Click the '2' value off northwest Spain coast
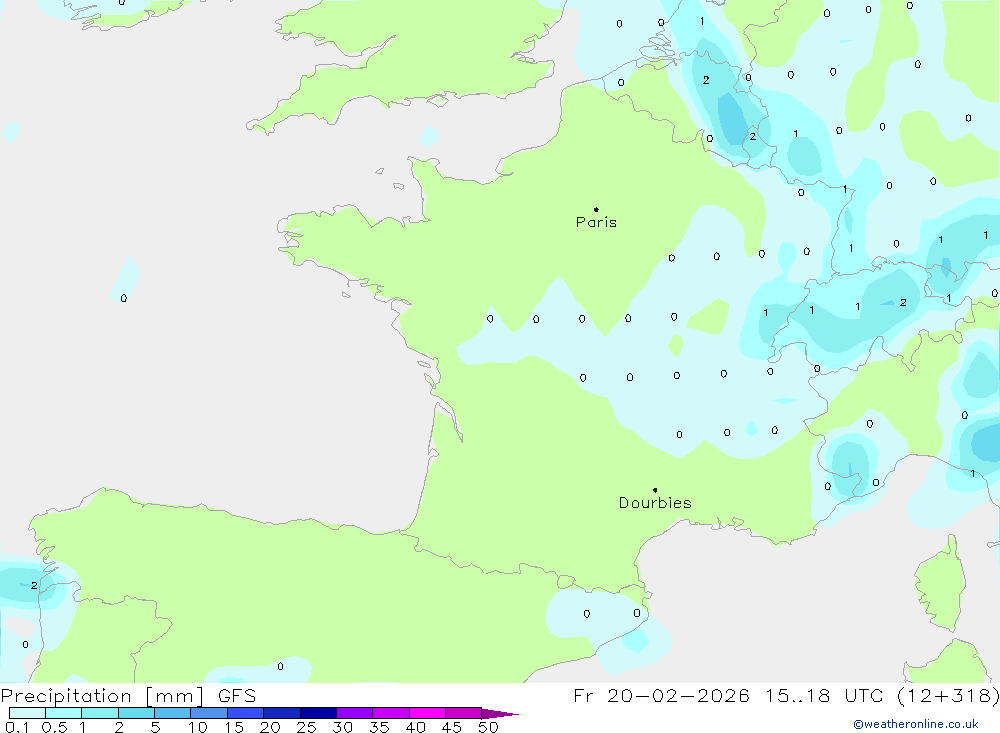This screenshot has height=733, width=1000. point(34,585)
